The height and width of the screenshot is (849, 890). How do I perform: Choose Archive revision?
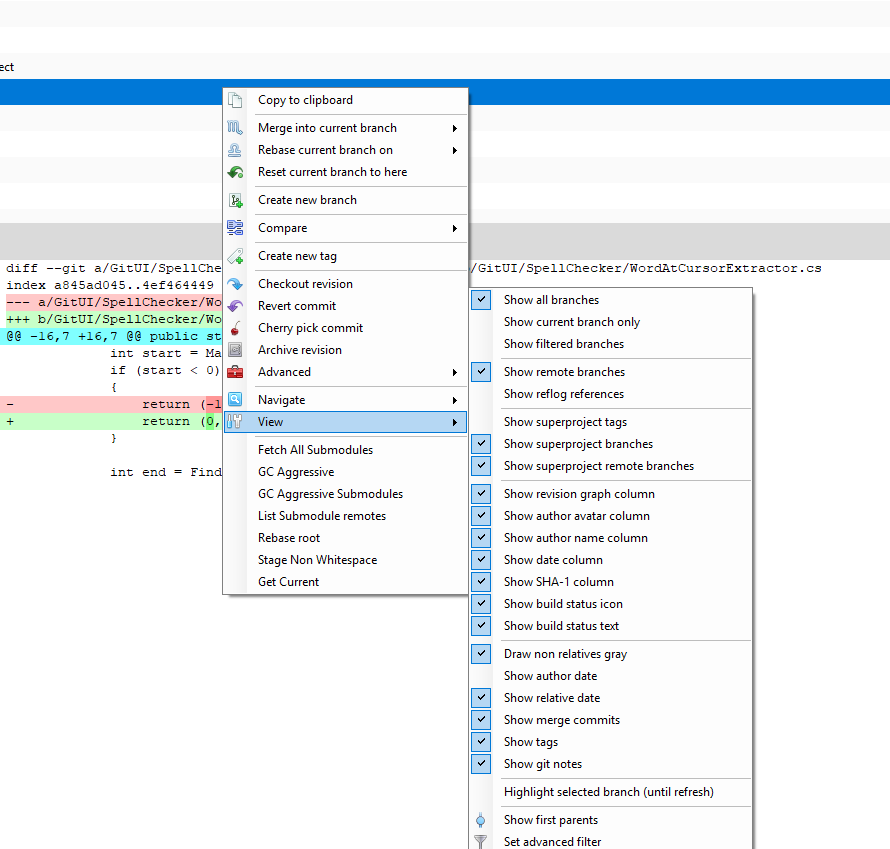point(346,350)
